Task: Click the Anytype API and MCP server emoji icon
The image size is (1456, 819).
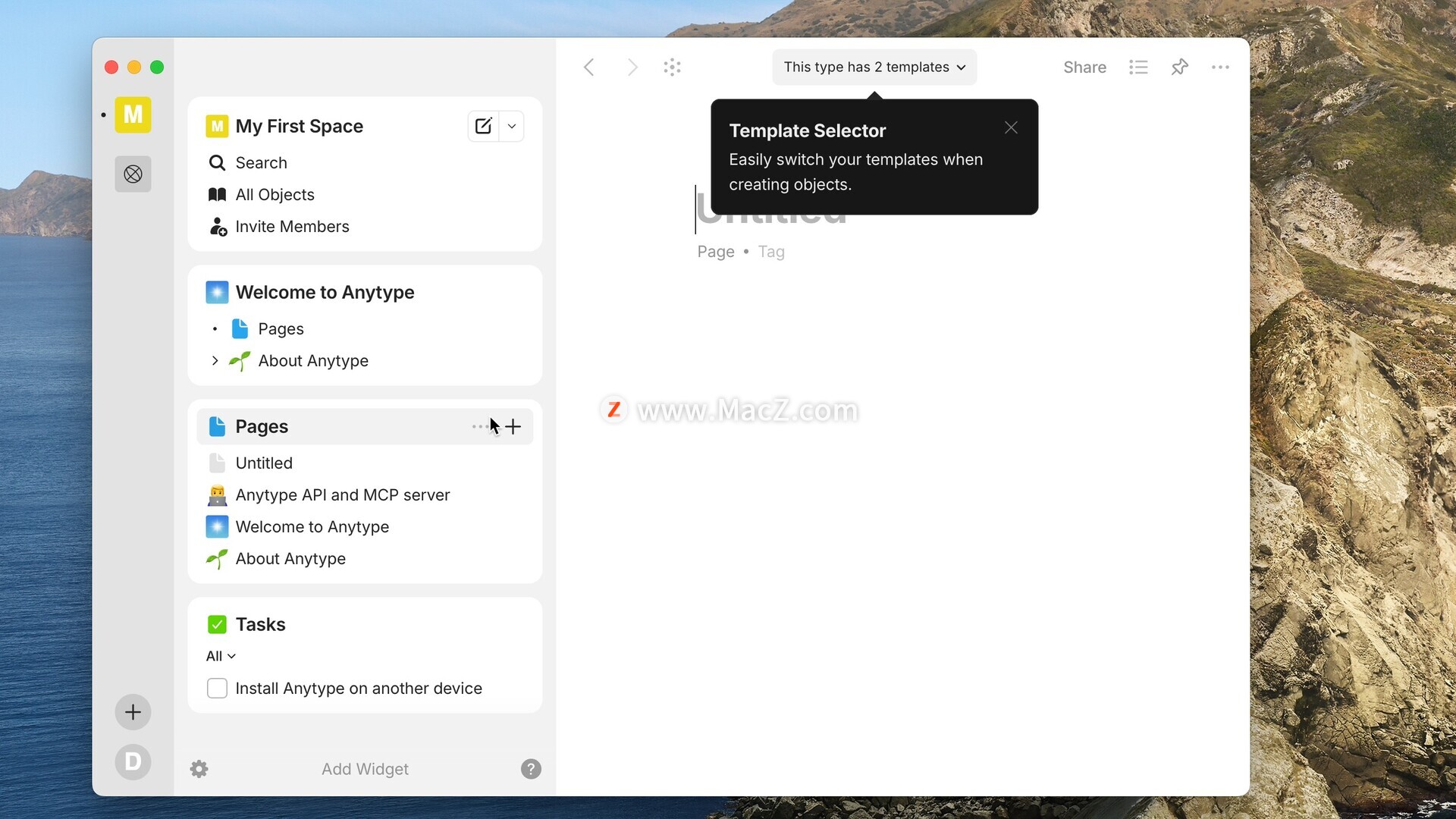Action: pyautogui.click(x=217, y=495)
